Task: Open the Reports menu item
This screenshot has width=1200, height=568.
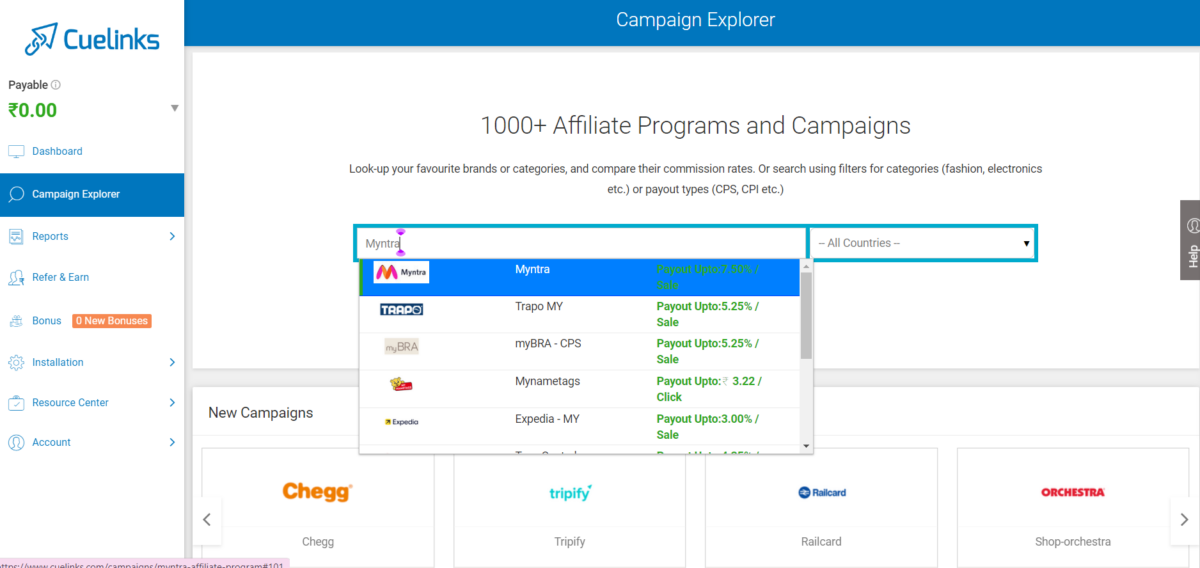Action: point(50,236)
